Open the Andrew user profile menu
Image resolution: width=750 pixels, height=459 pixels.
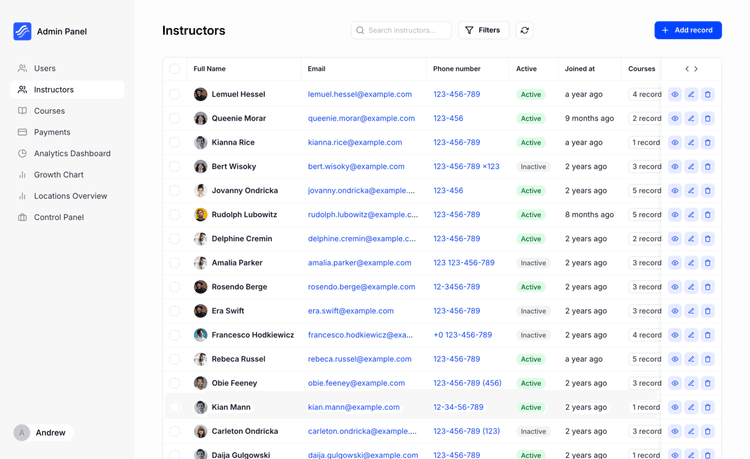click(x=42, y=433)
